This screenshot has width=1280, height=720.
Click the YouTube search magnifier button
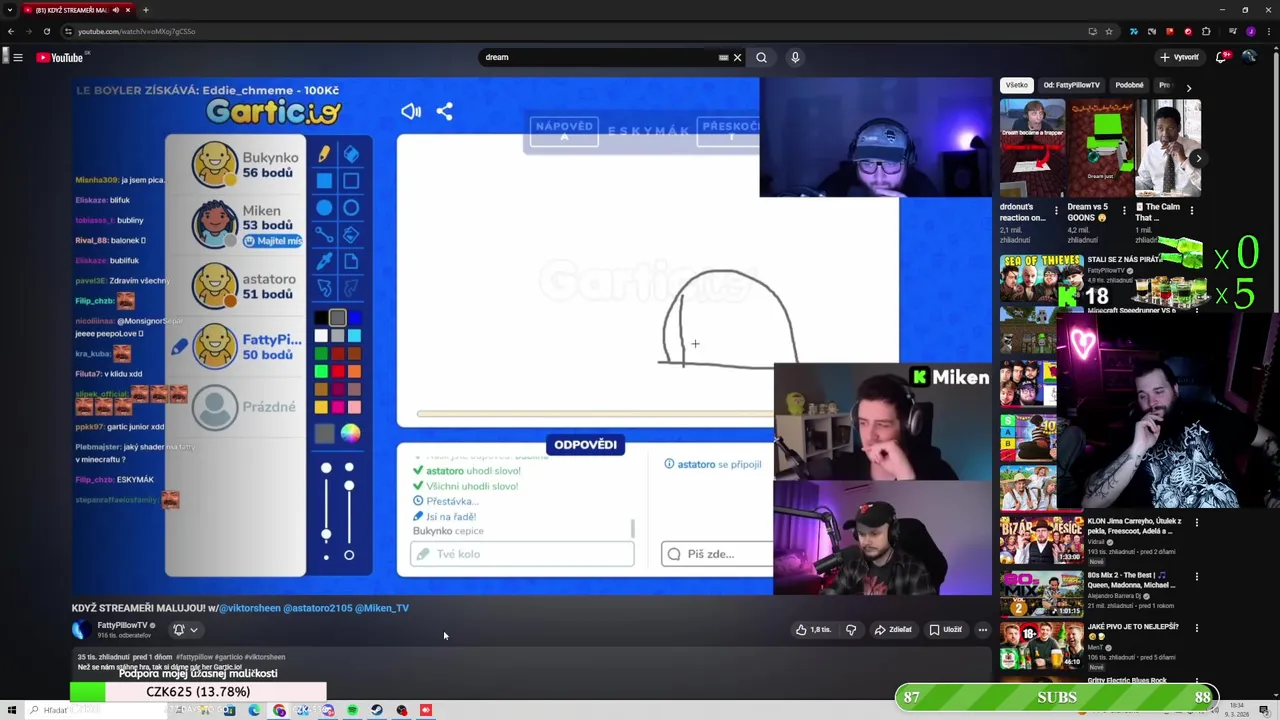pyautogui.click(x=761, y=57)
